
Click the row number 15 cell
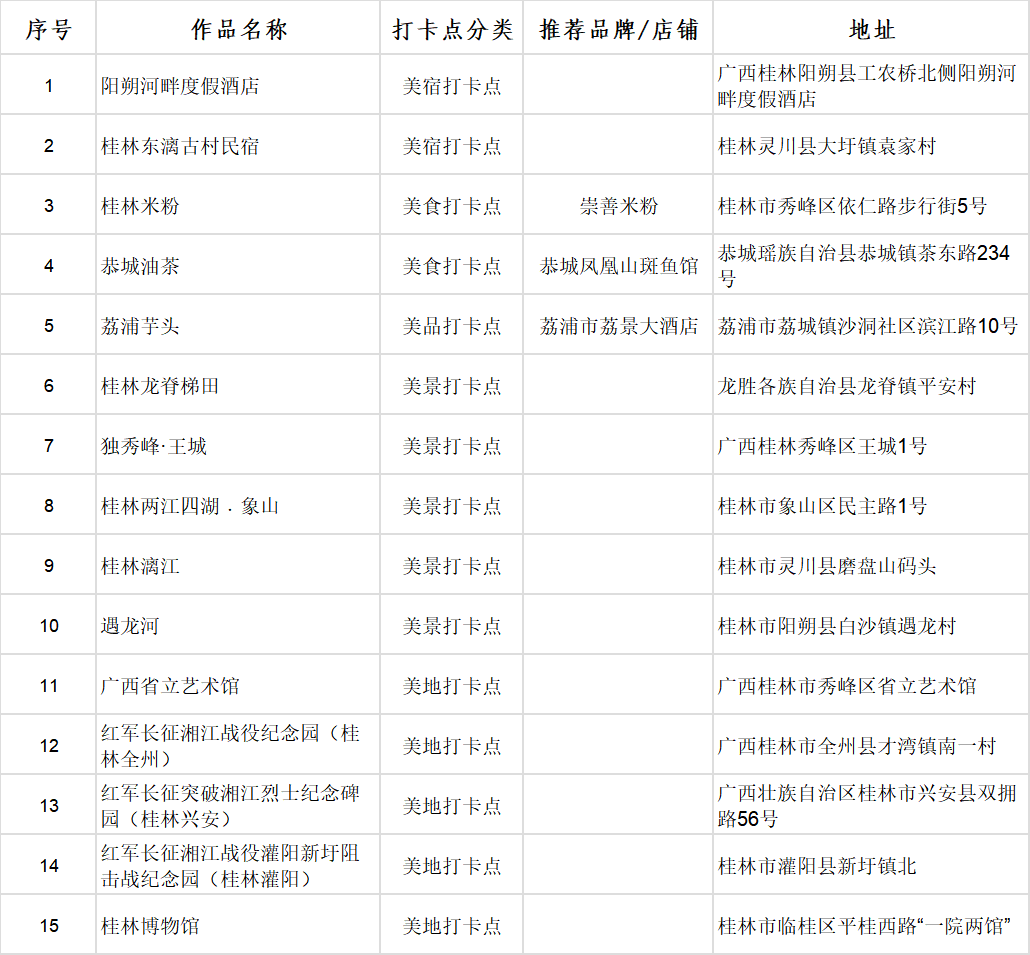(x=49, y=925)
